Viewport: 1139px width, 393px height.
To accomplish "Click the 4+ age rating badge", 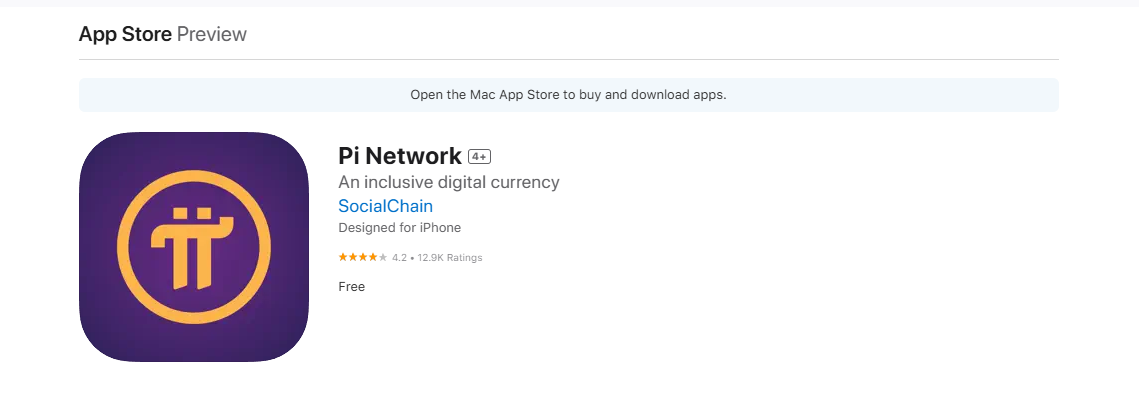I will [479, 156].
